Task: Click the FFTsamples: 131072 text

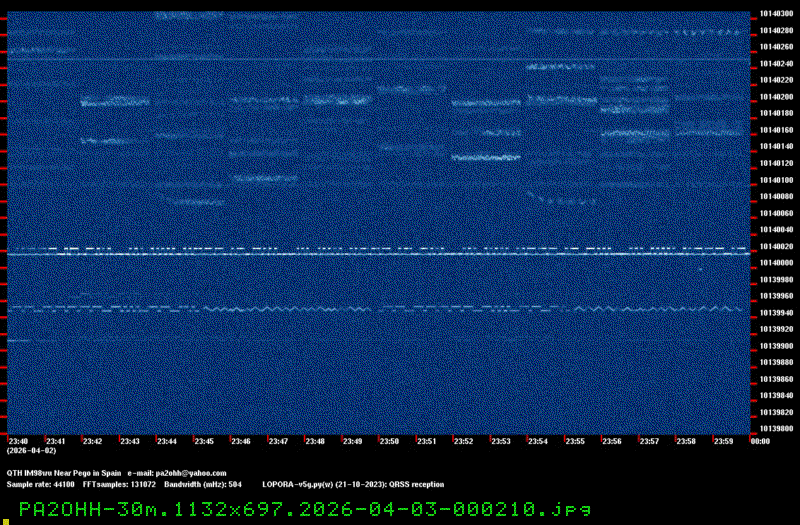Action: (x=119, y=485)
